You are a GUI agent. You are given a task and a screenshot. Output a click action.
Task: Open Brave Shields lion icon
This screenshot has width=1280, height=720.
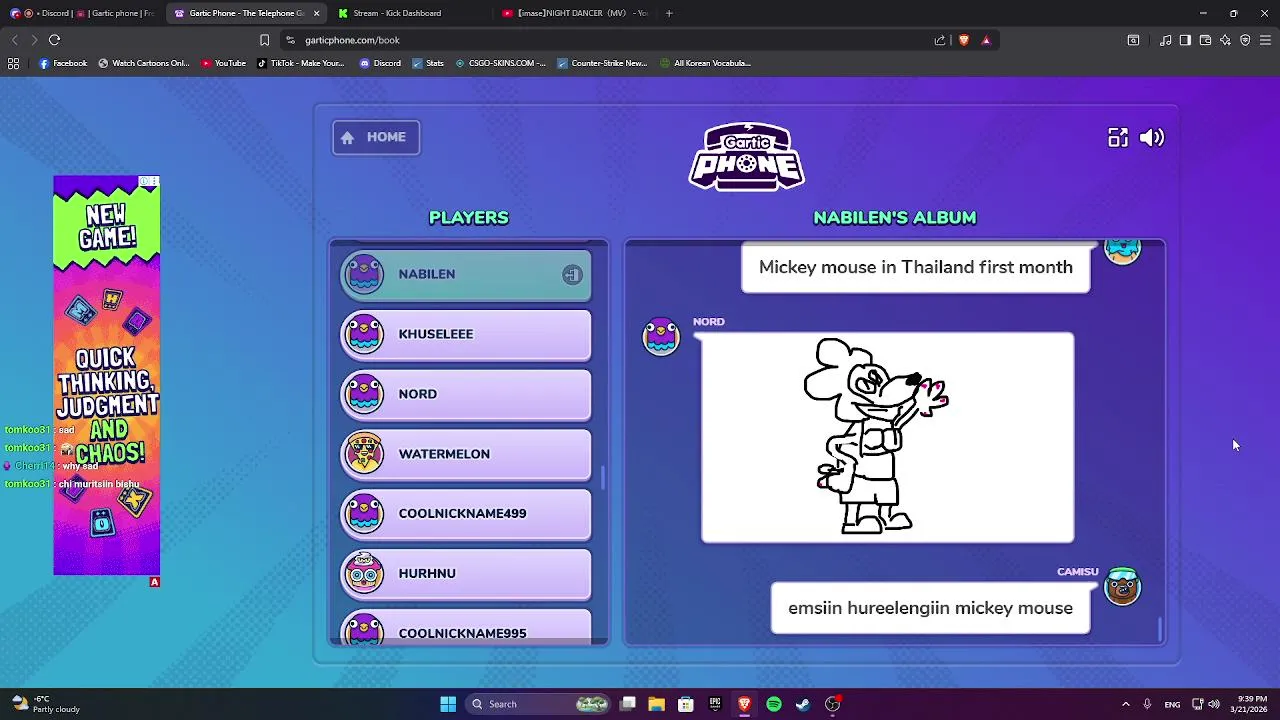964,40
